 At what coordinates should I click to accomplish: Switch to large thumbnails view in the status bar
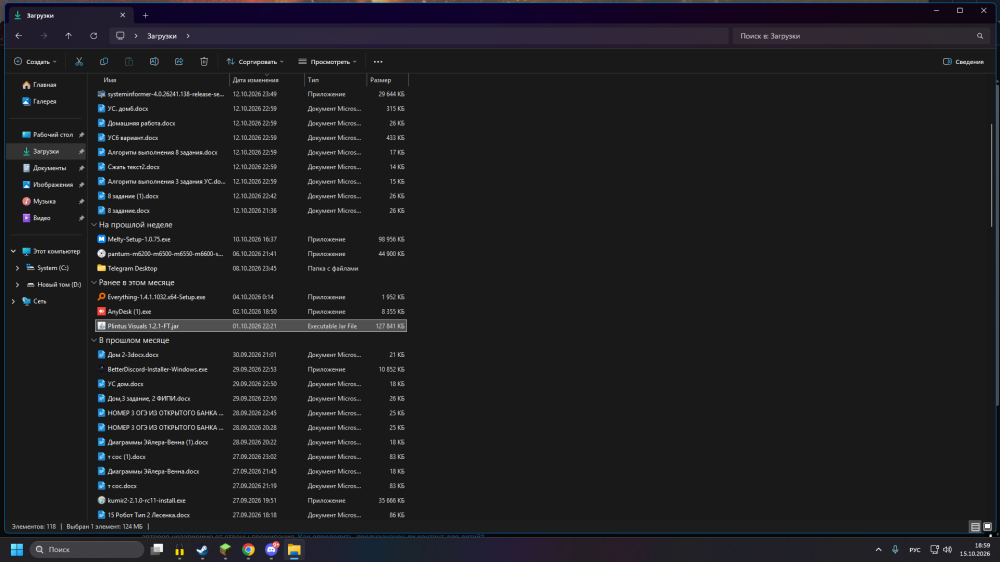pyautogui.click(x=987, y=527)
